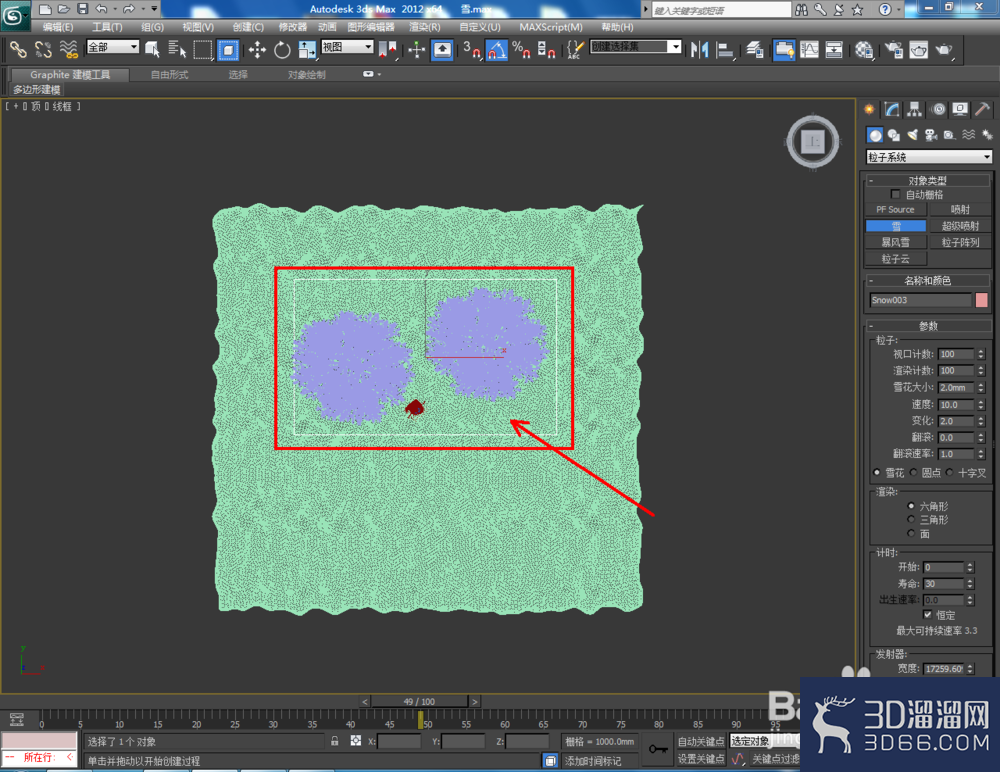1000x772 pixels.
Task: Click the PF Source button
Action: click(x=895, y=209)
